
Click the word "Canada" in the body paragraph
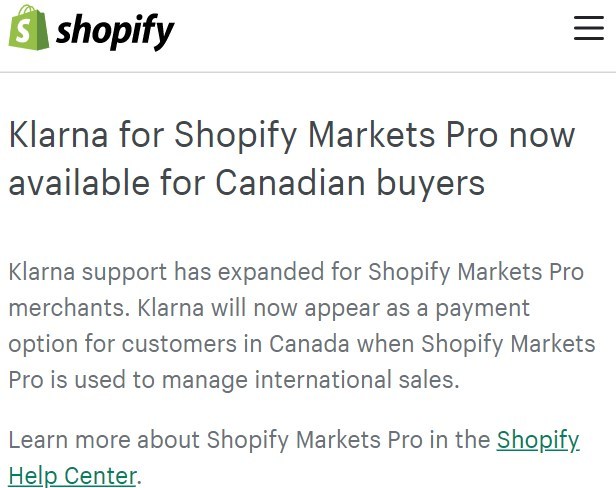309,344
